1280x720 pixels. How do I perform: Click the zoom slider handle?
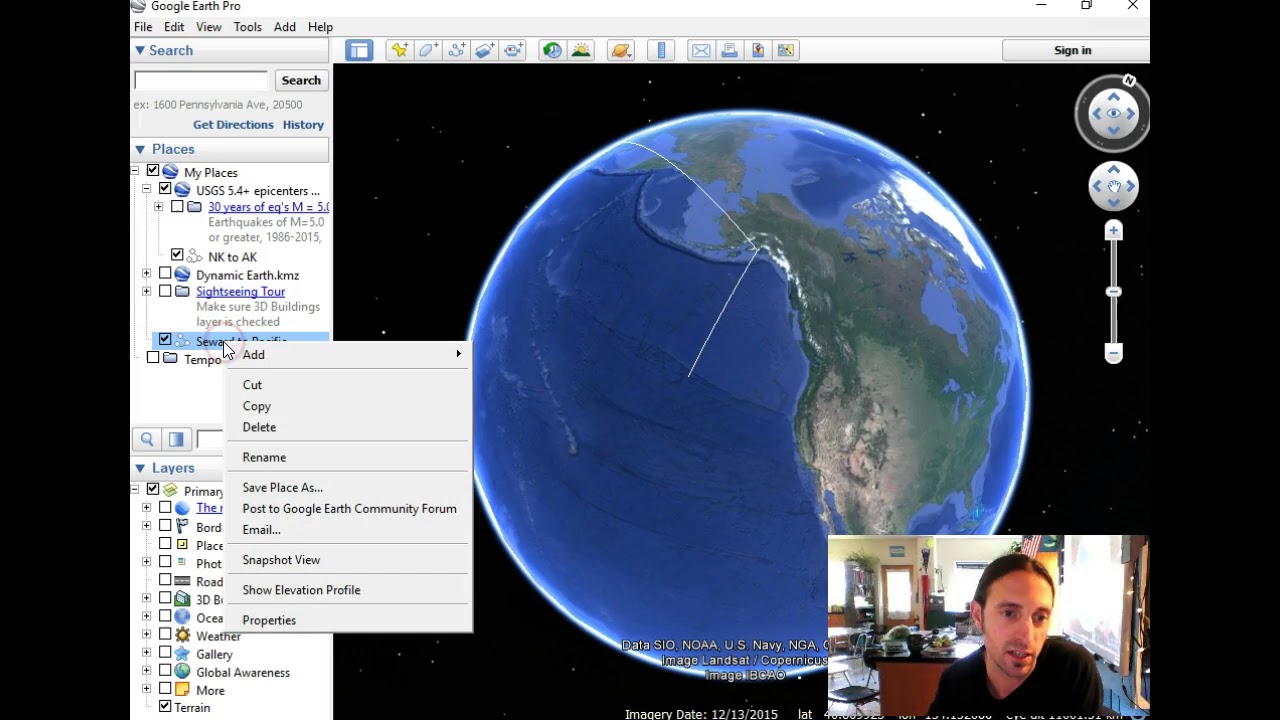pos(1113,292)
